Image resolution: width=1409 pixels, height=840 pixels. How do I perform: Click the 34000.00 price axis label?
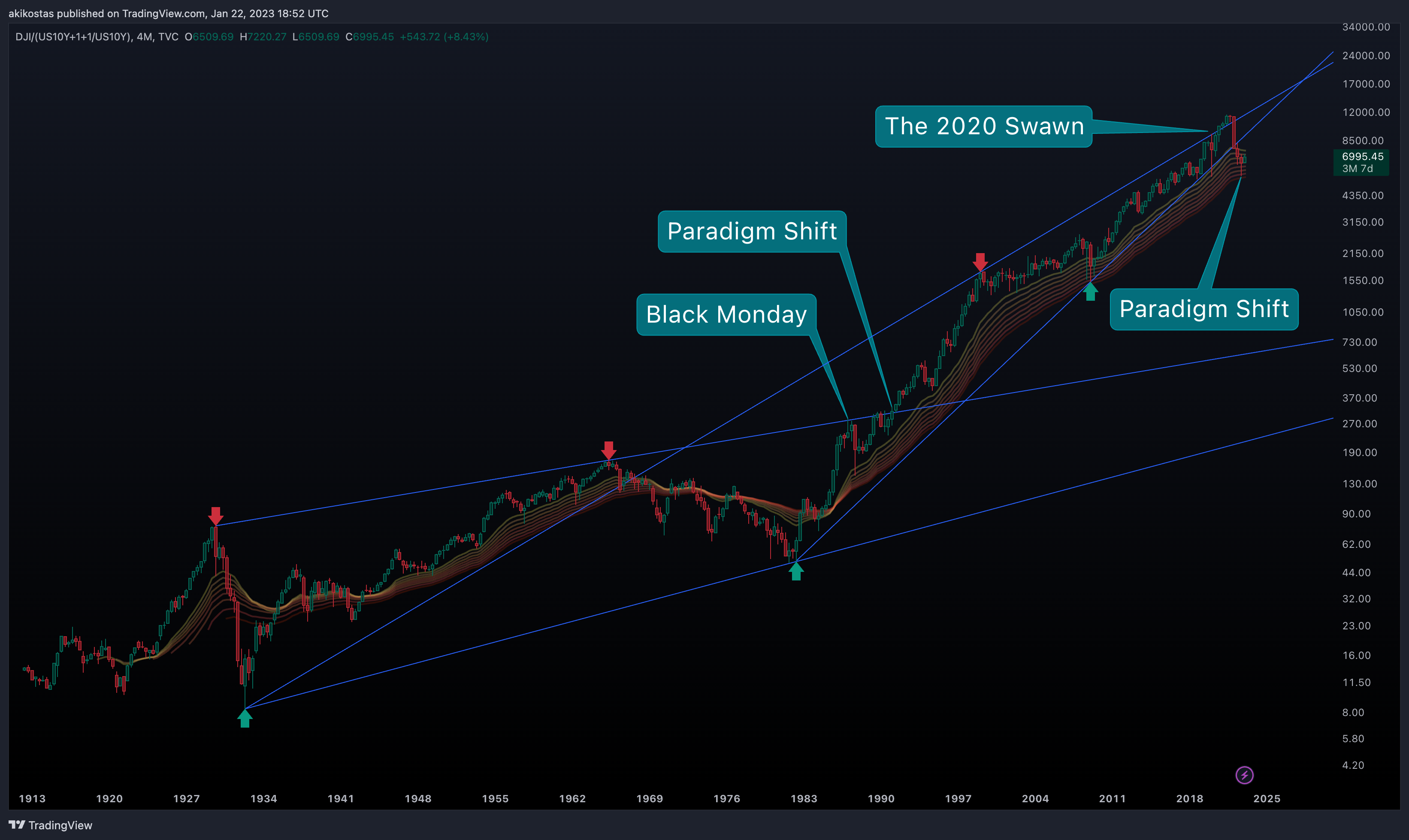[x=1365, y=27]
